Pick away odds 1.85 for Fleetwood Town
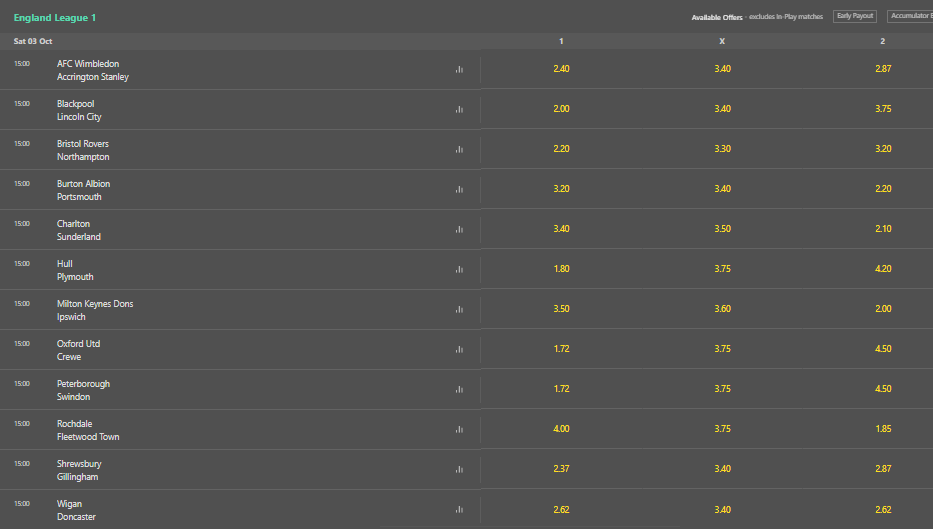 point(883,429)
